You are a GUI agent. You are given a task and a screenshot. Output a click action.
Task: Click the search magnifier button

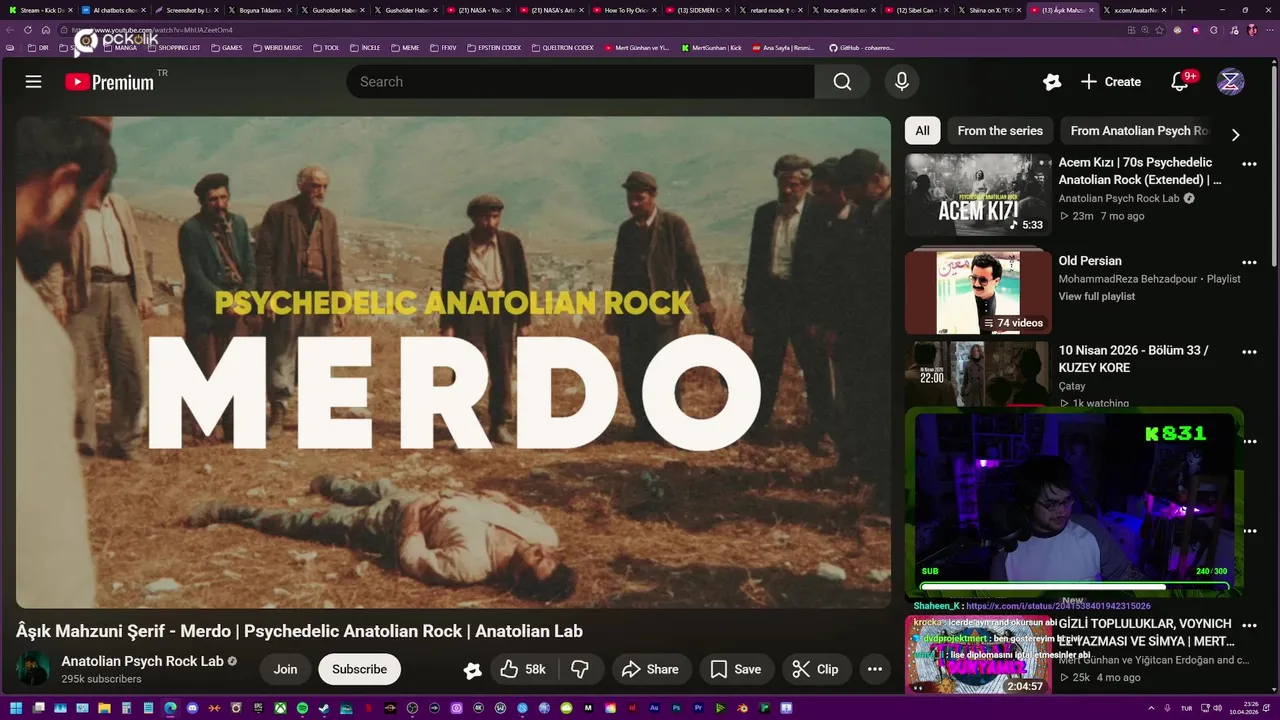842,82
